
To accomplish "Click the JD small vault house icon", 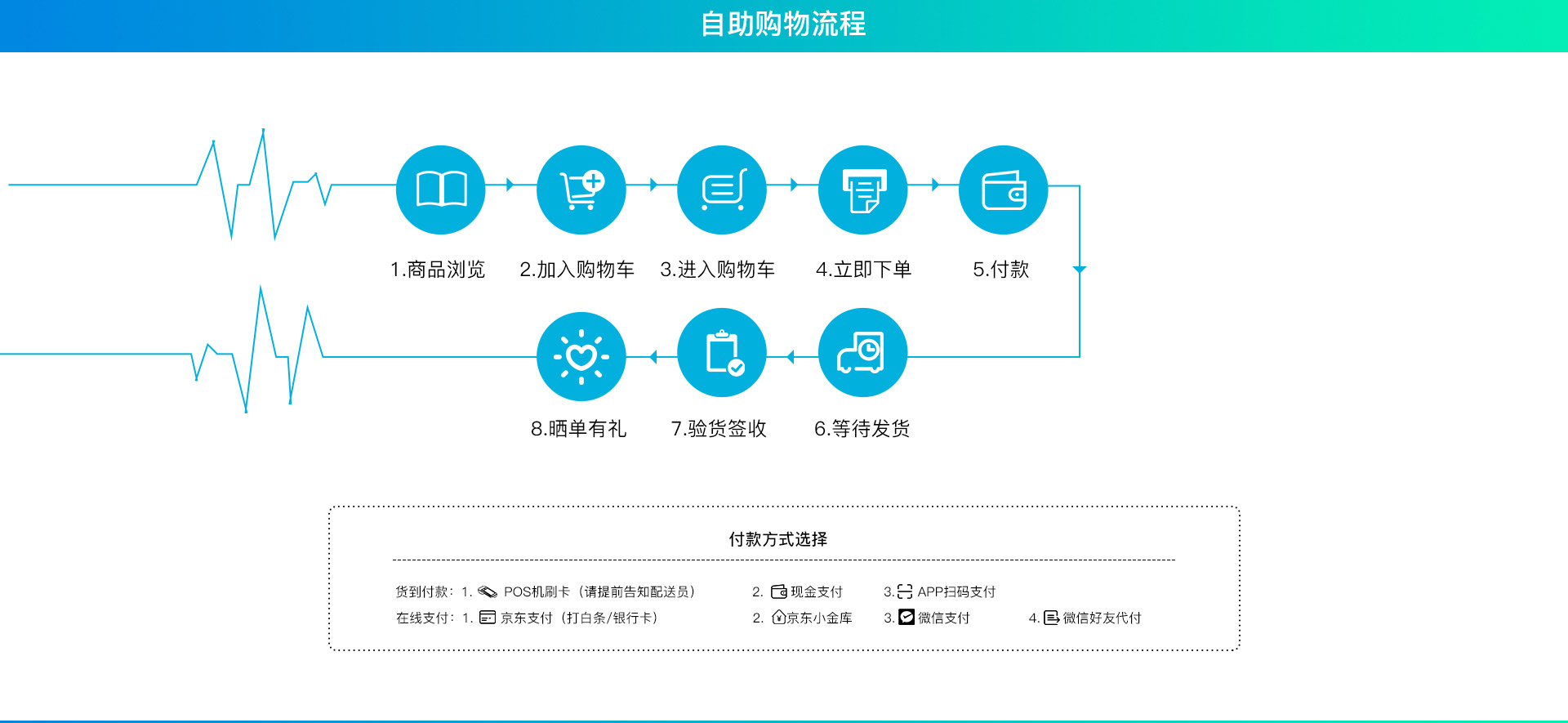I will 779,617.
